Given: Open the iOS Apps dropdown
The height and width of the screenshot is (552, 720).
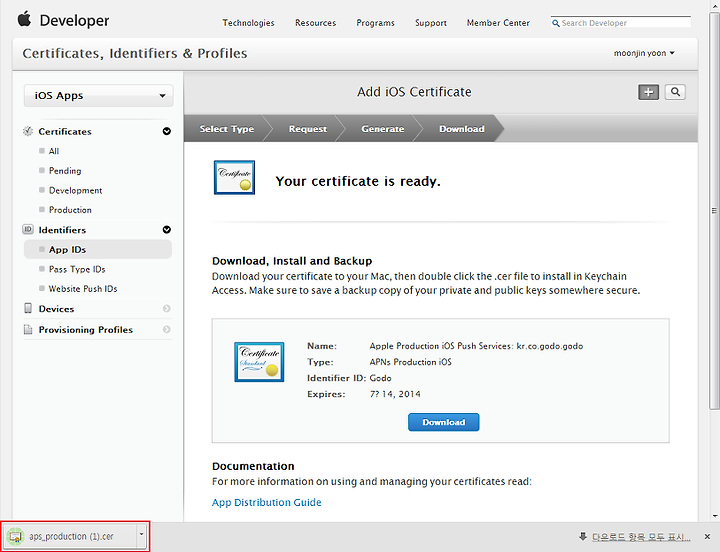Looking at the screenshot, I should (x=98, y=96).
